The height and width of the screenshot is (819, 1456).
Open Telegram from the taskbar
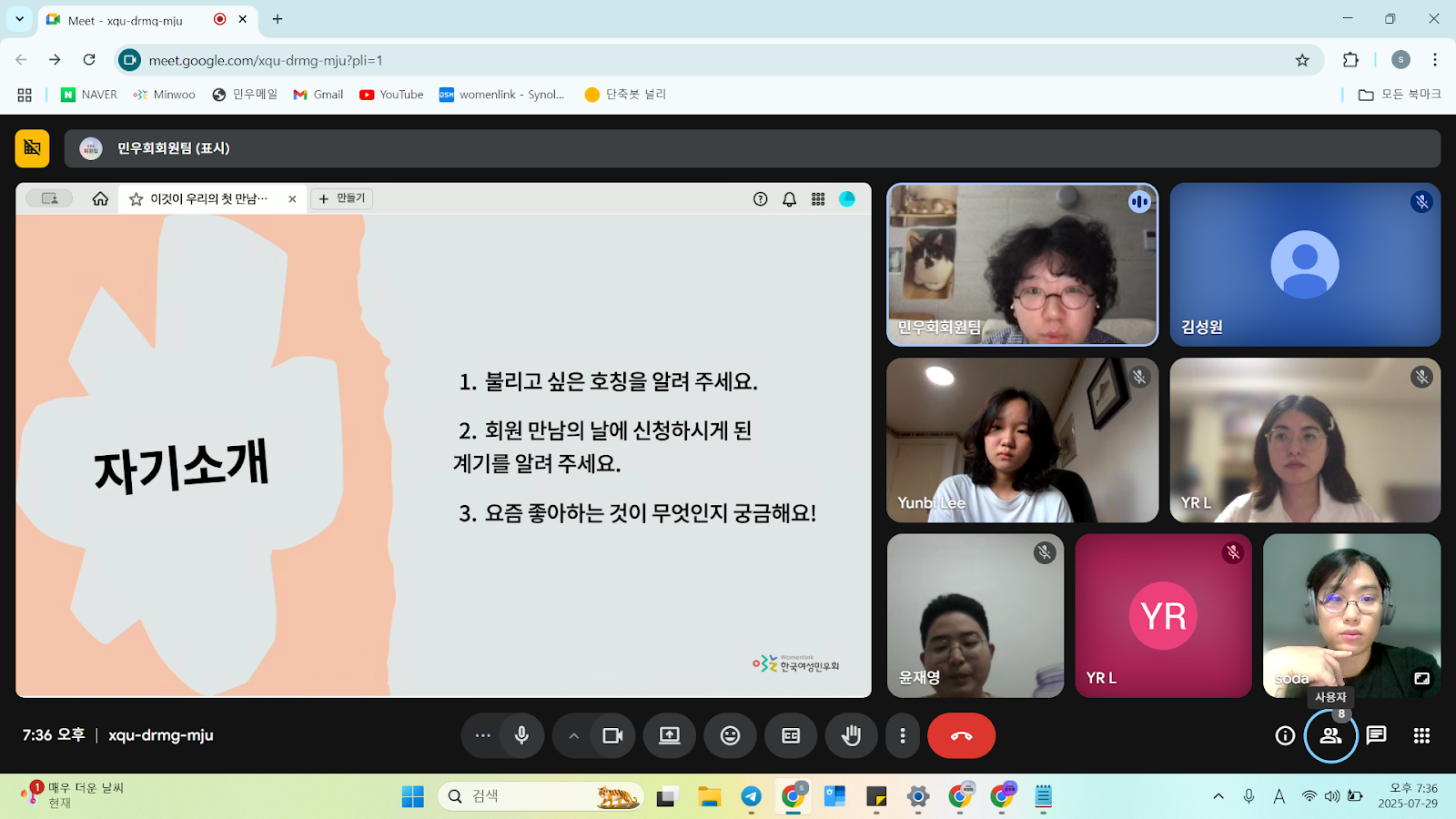pos(751,796)
